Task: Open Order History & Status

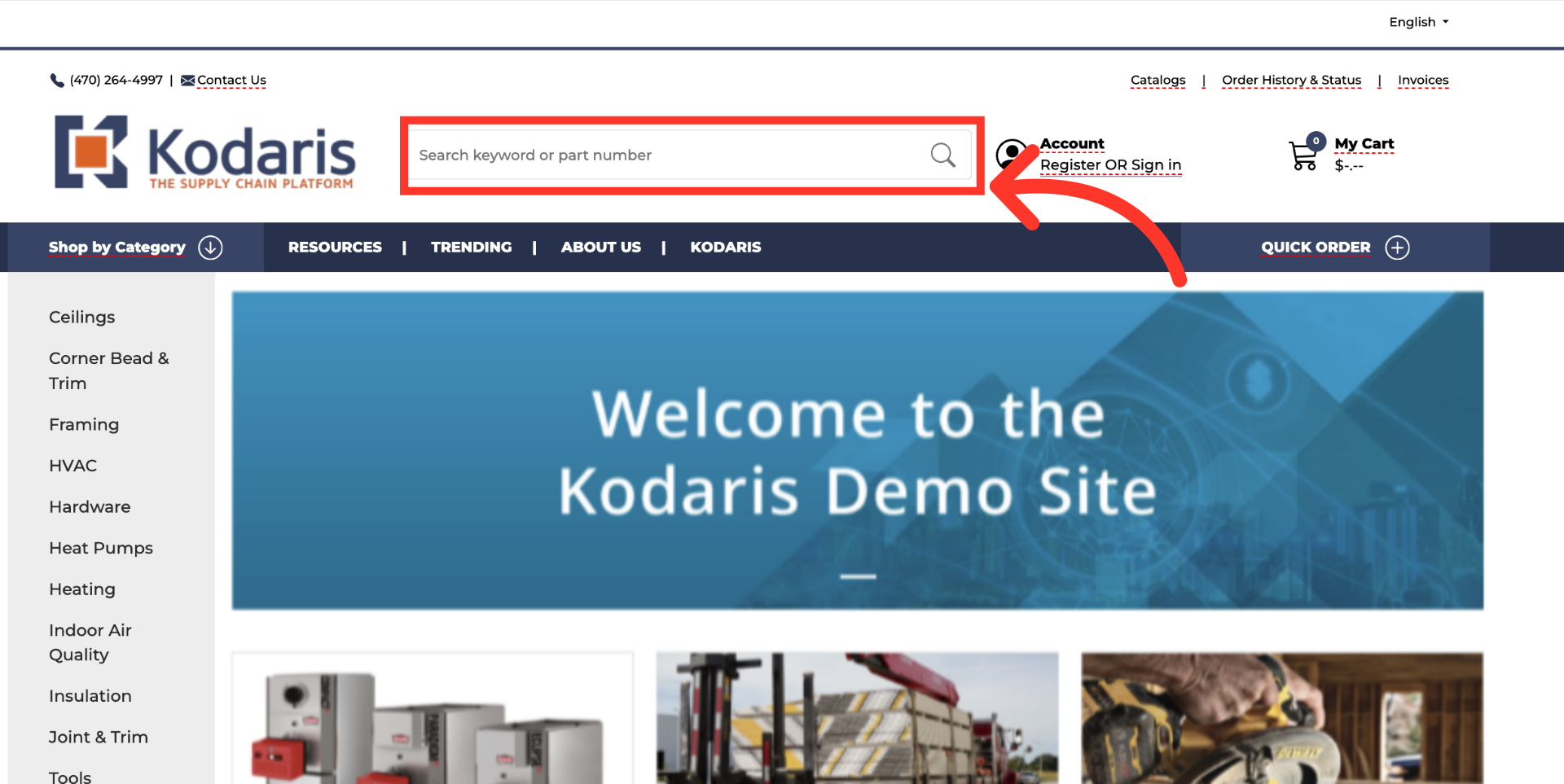Action: click(1291, 81)
